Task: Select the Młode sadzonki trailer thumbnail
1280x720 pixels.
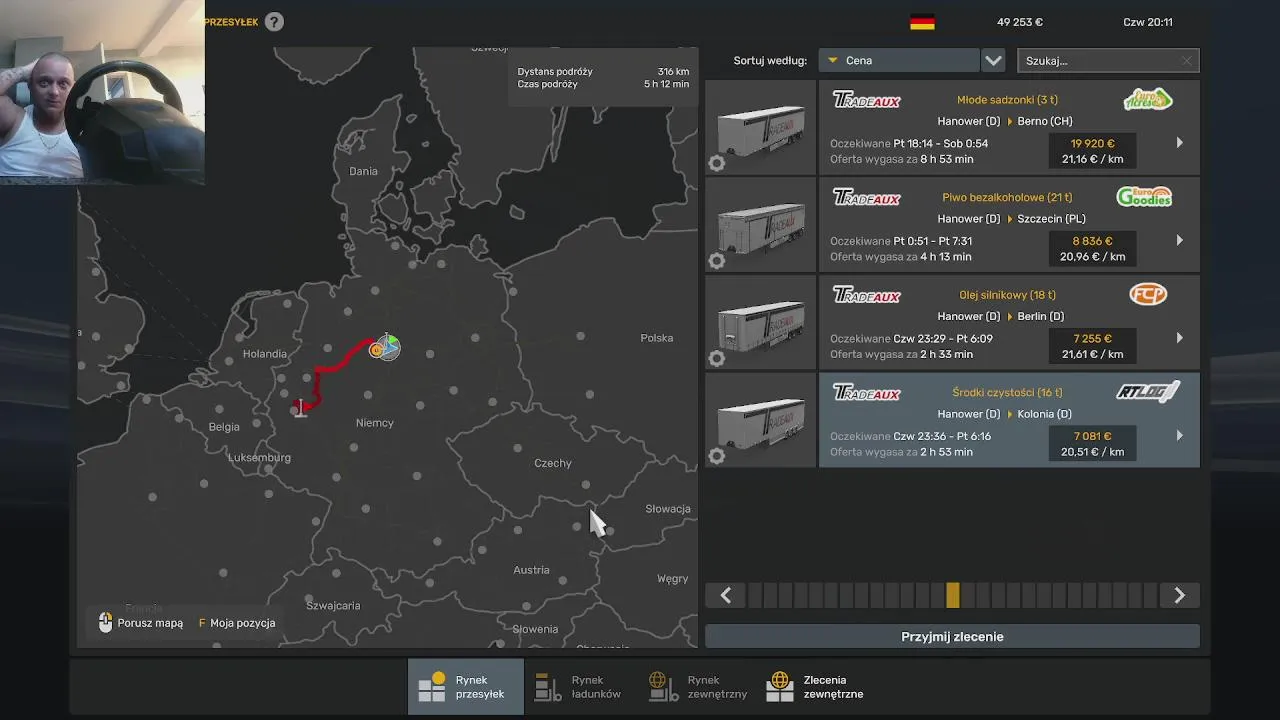Action: pyautogui.click(x=761, y=127)
